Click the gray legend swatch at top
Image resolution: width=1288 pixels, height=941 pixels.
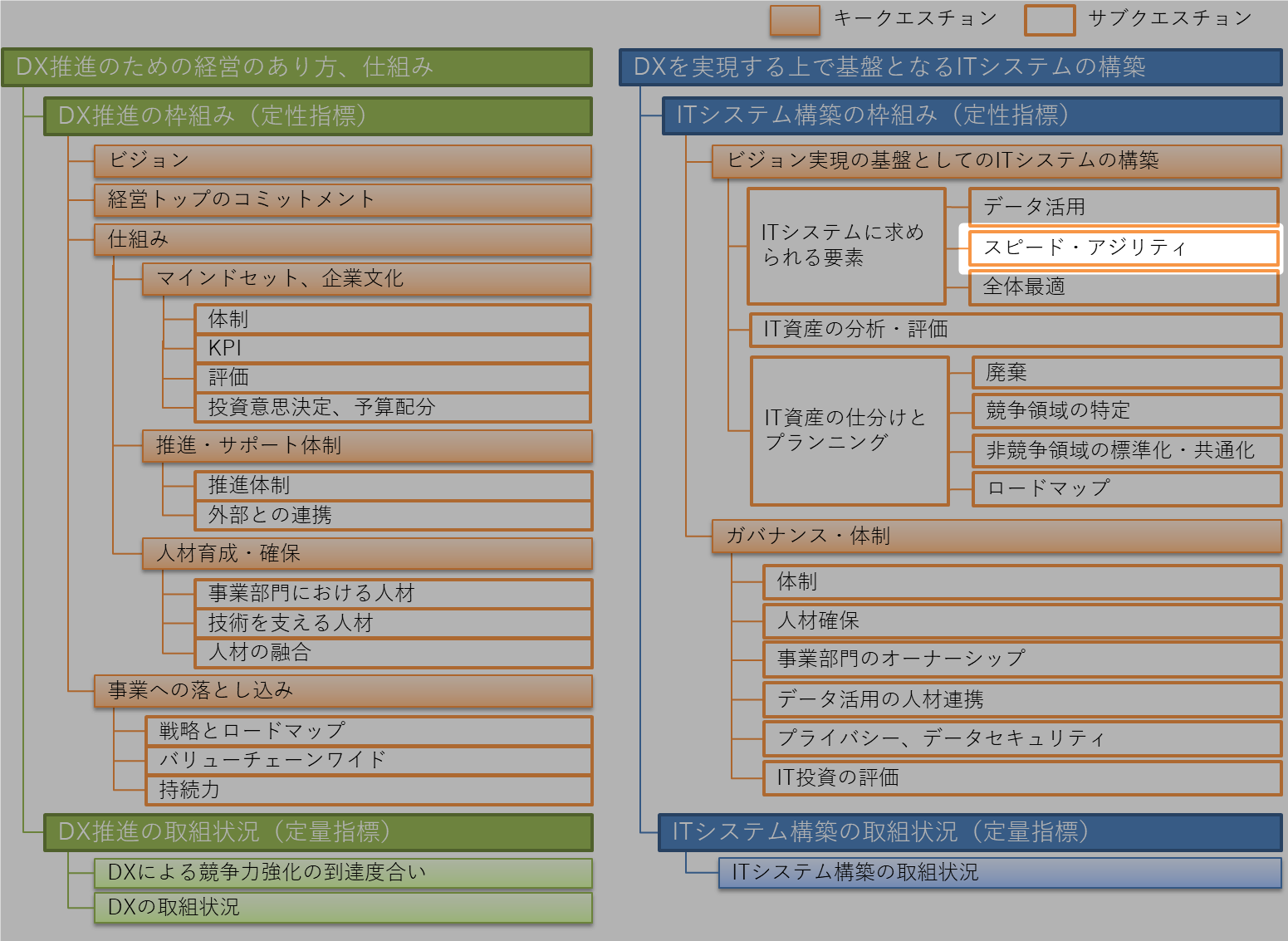click(x=1050, y=21)
